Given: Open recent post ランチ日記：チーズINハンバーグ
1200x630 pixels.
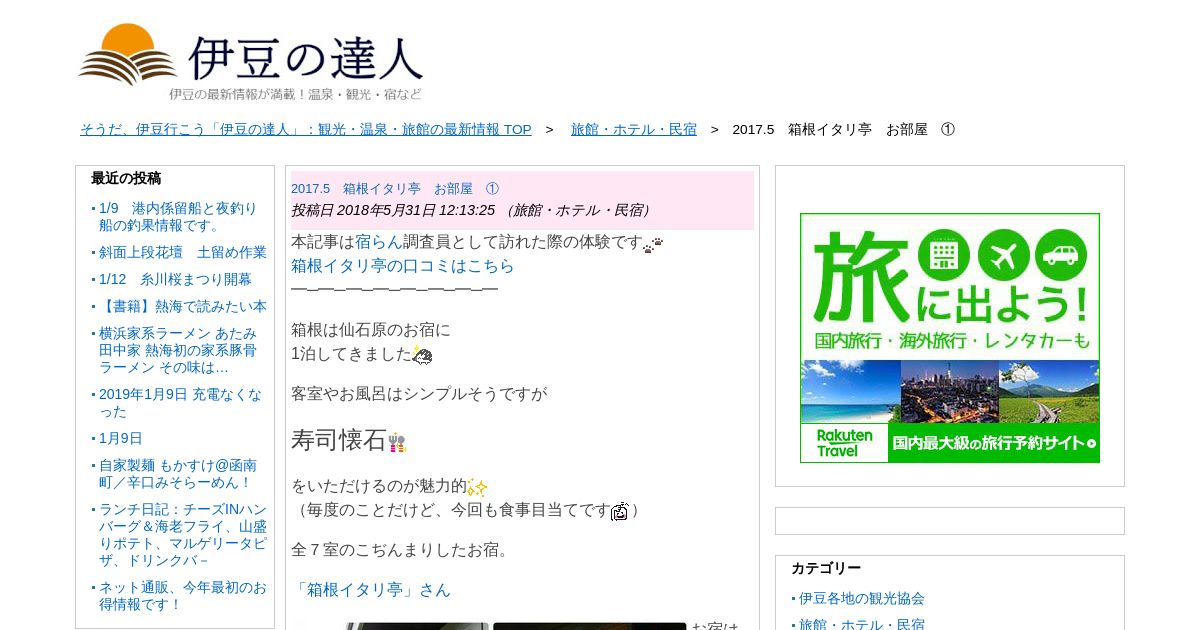Looking at the screenshot, I should click(x=183, y=535).
